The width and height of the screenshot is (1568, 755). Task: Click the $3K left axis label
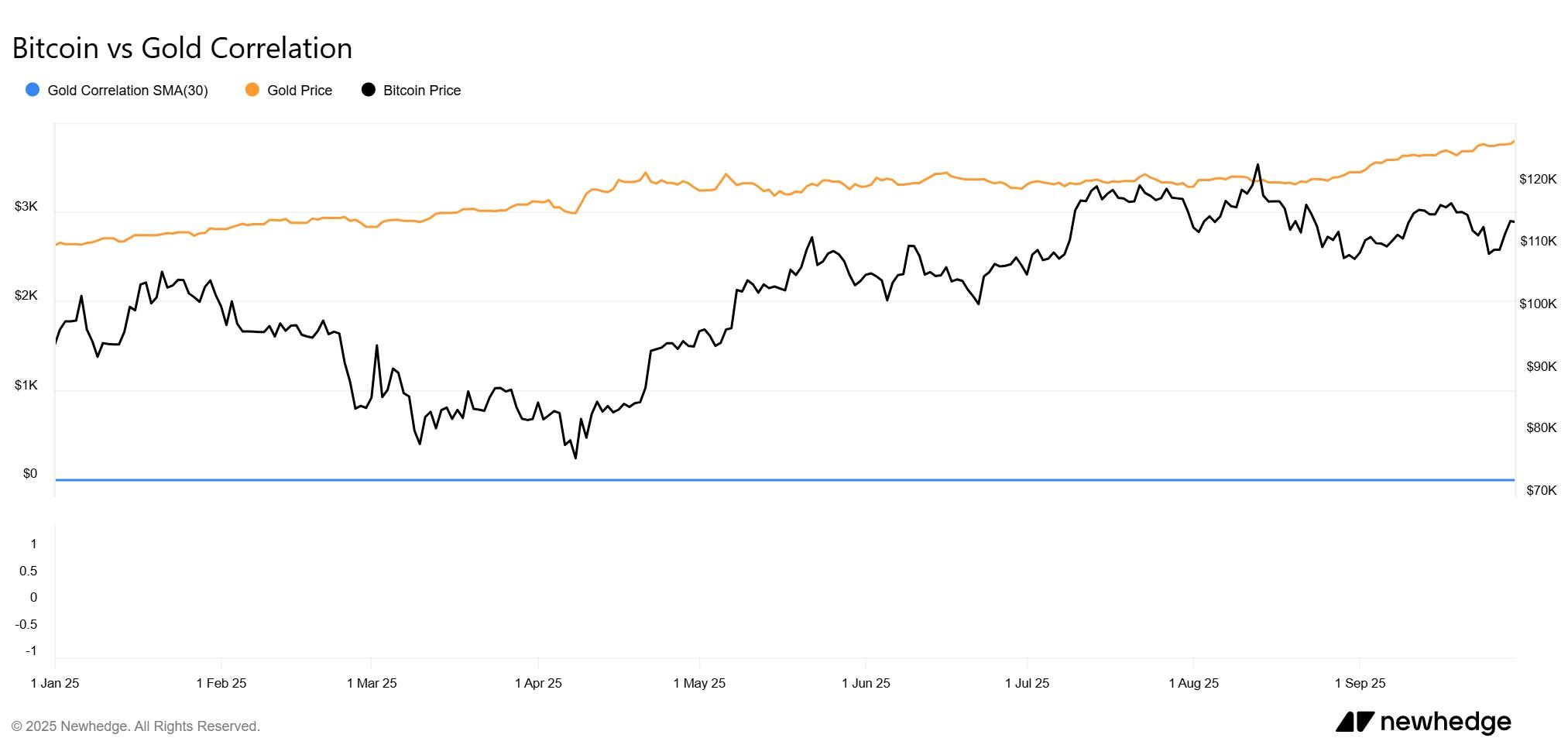pyautogui.click(x=26, y=206)
